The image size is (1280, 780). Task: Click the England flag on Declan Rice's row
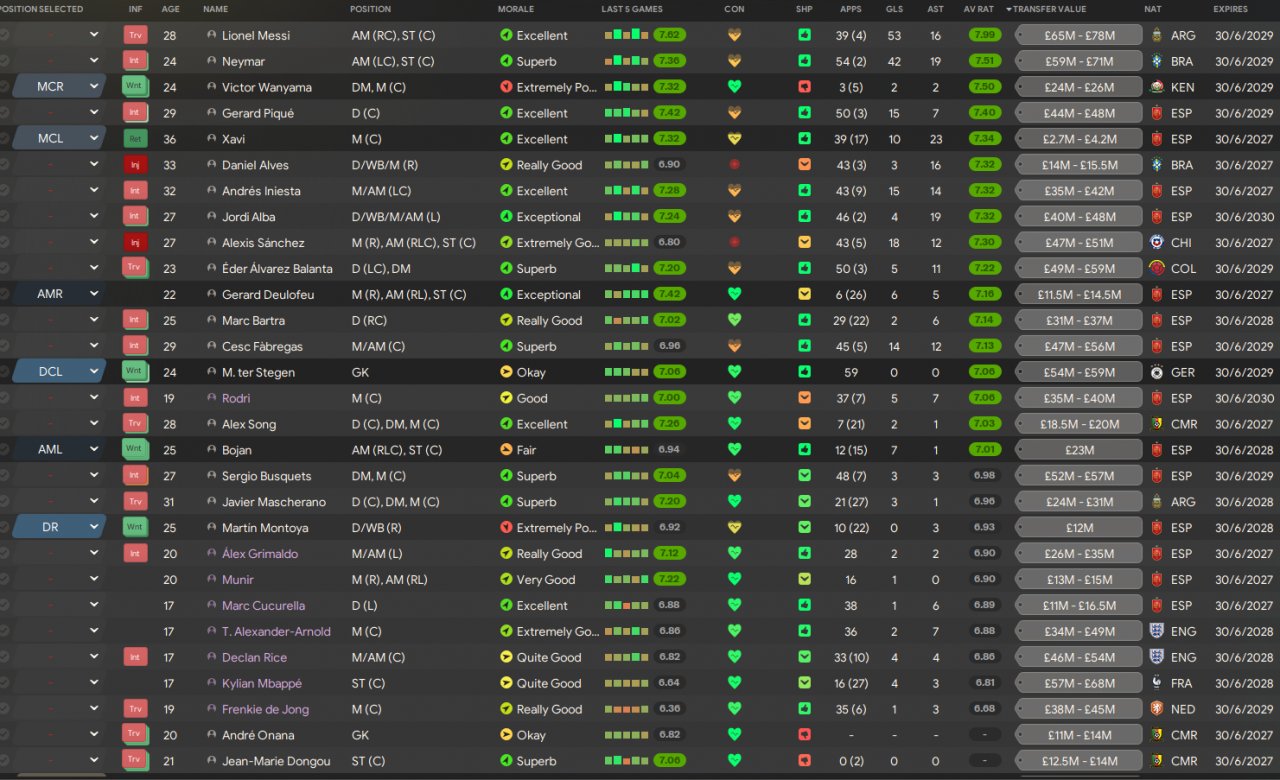[x=1157, y=657]
